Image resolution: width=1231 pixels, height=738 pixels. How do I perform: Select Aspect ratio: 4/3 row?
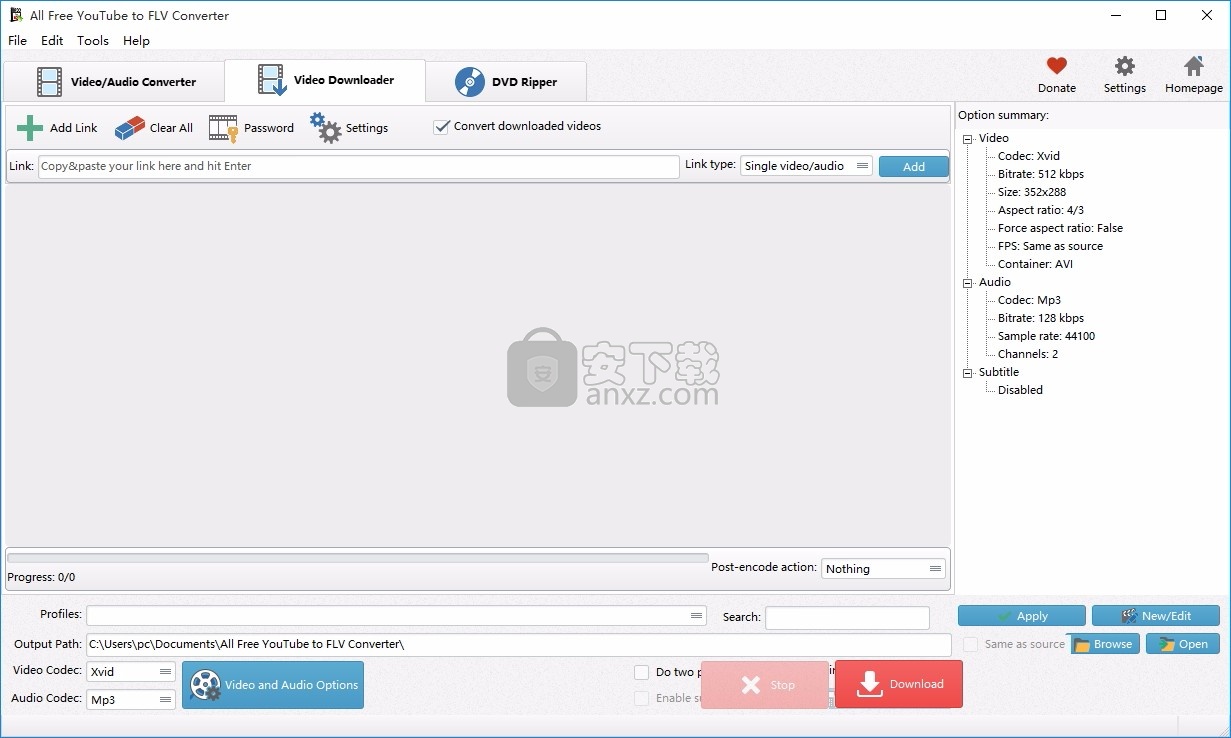1041,210
